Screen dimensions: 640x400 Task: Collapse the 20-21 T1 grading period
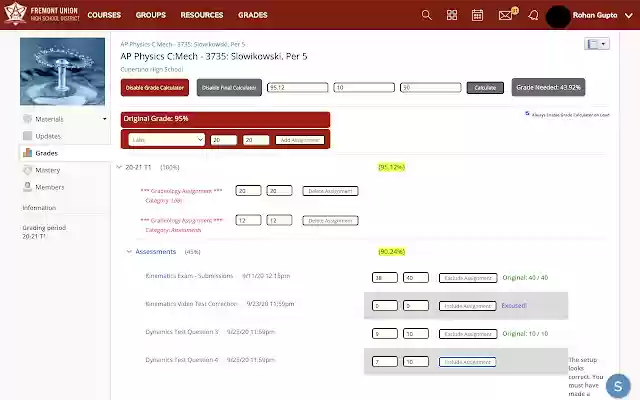coord(119,167)
